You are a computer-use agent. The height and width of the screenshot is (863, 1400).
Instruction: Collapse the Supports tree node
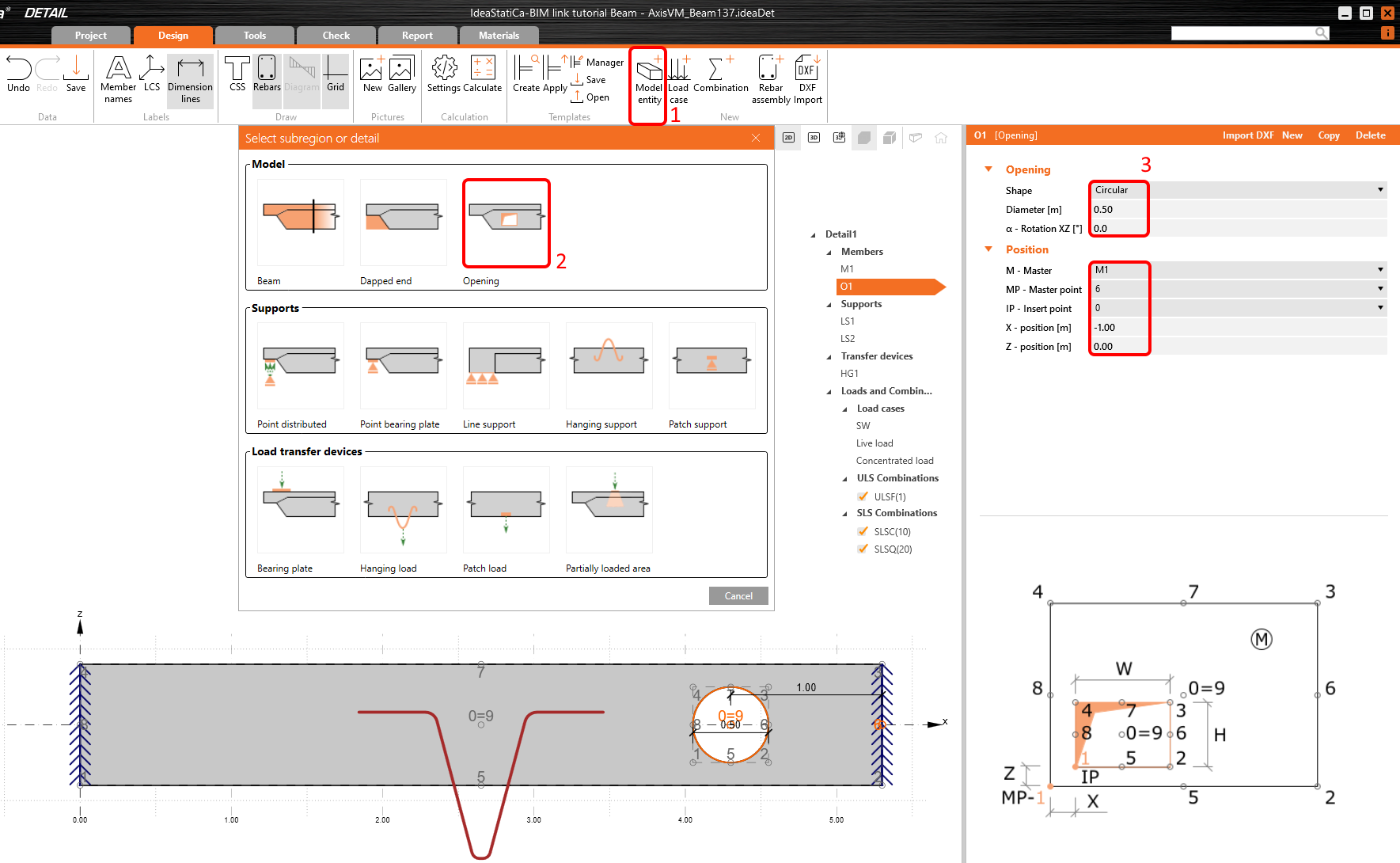829,304
